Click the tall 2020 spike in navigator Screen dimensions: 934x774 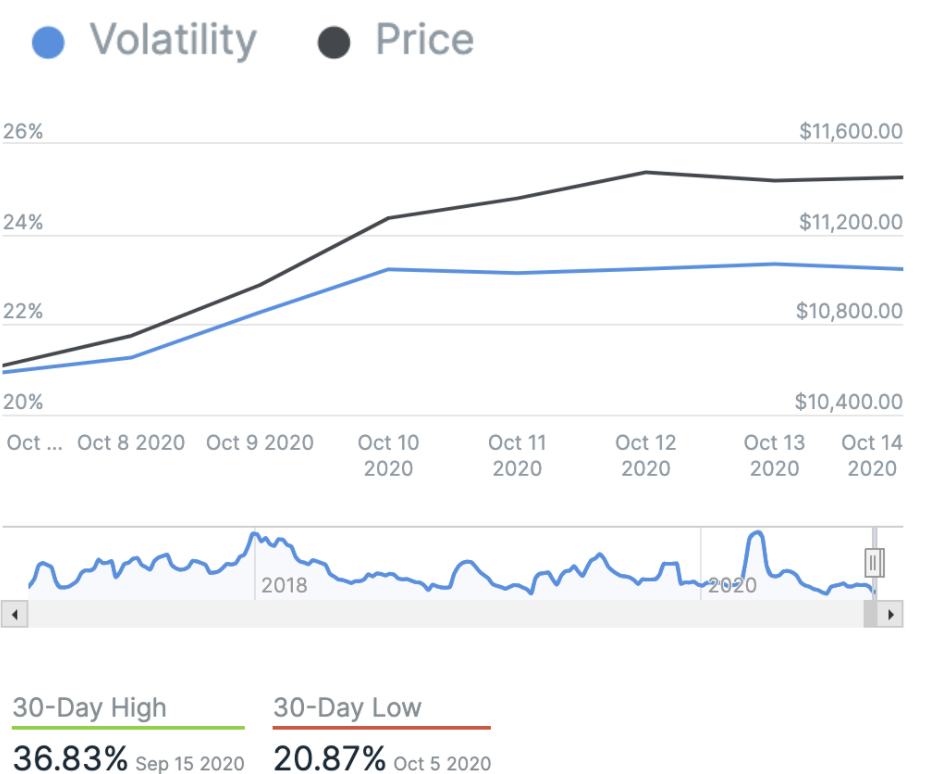click(756, 540)
